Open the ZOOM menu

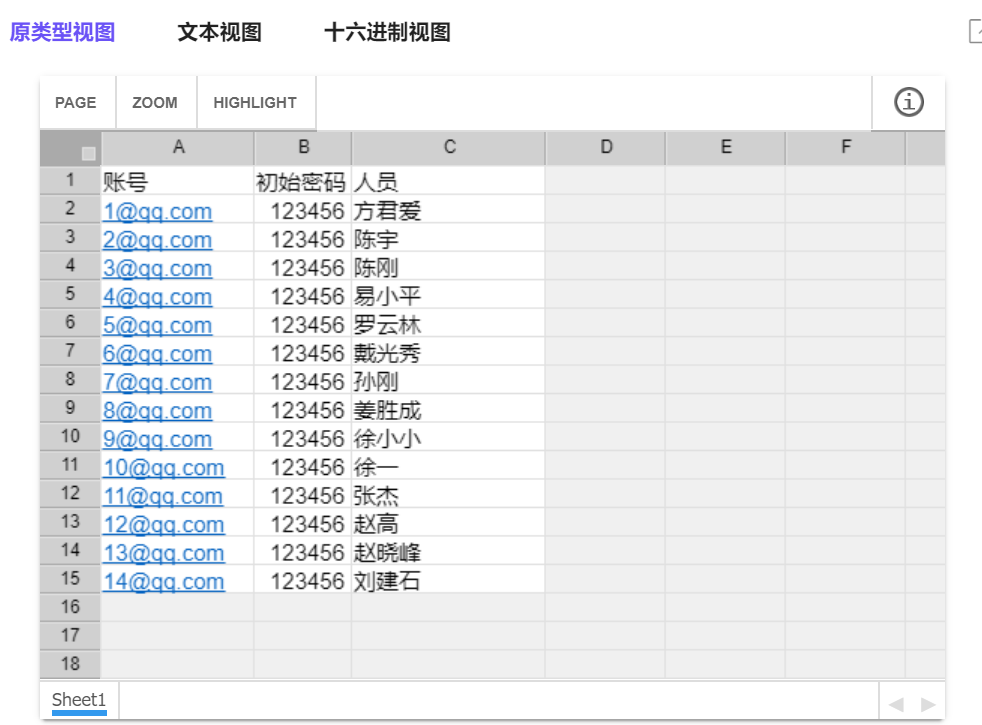click(155, 103)
